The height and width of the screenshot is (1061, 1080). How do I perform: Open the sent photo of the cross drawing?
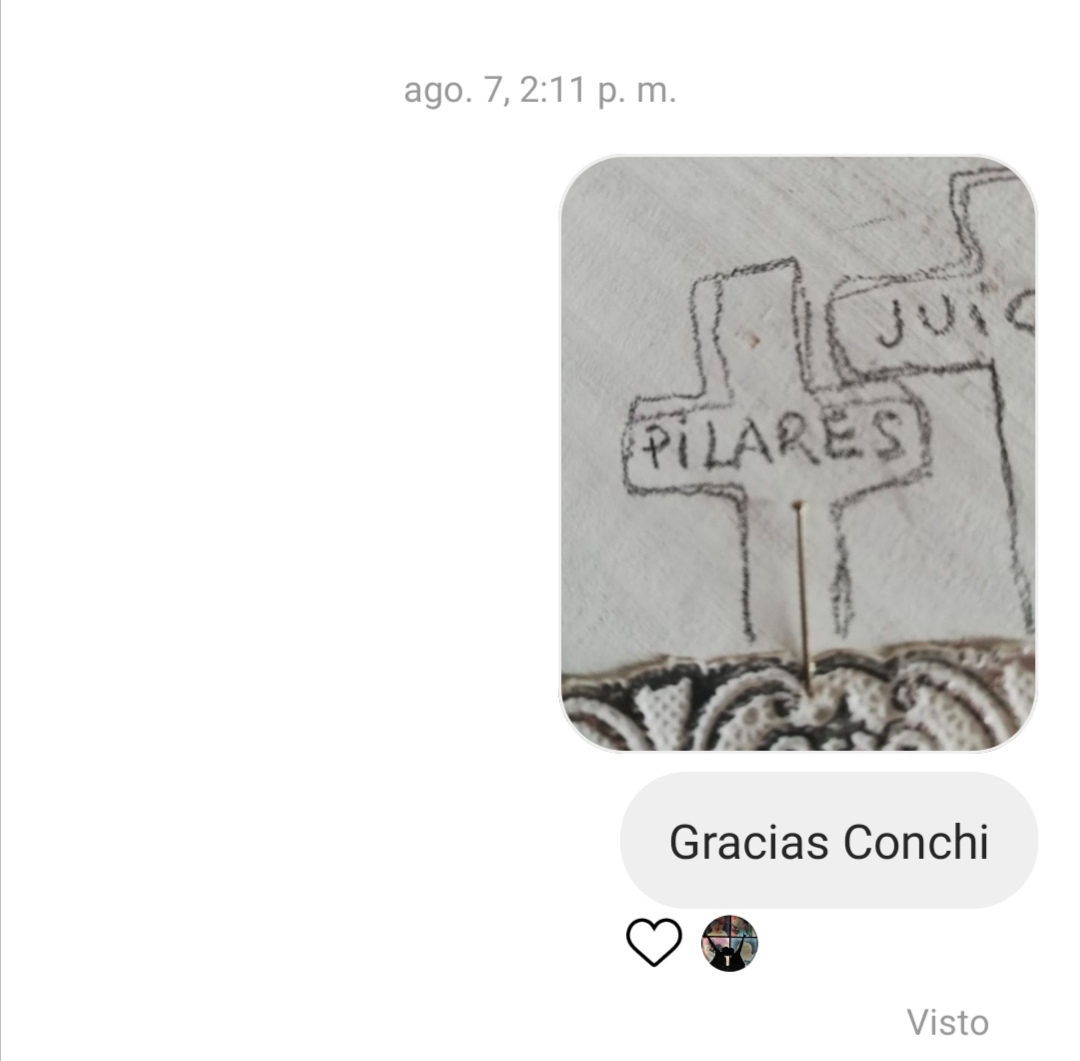pyautogui.click(x=798, y=453)
